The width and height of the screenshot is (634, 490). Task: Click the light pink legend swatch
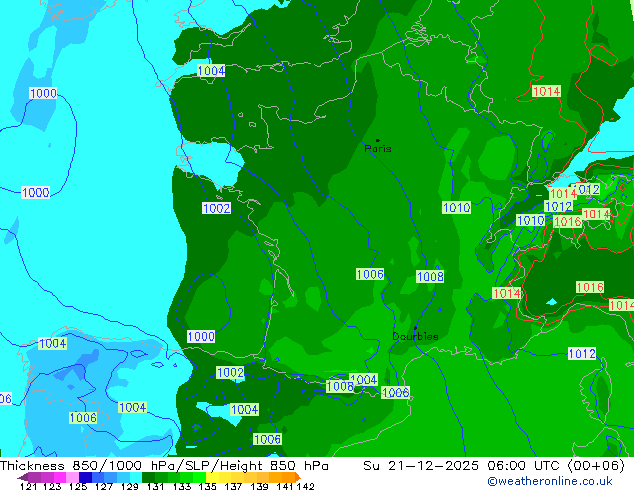pos(72,477)
